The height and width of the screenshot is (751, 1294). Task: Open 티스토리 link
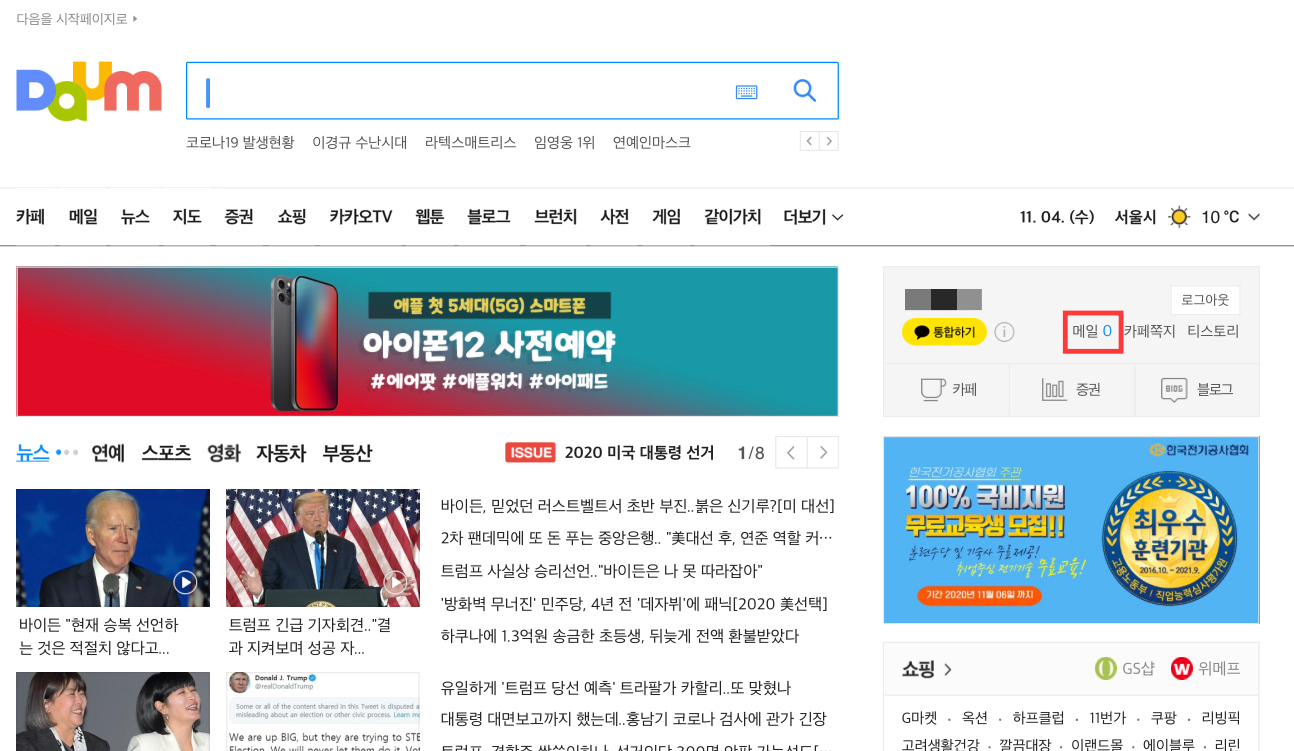tap(1213, 331)
